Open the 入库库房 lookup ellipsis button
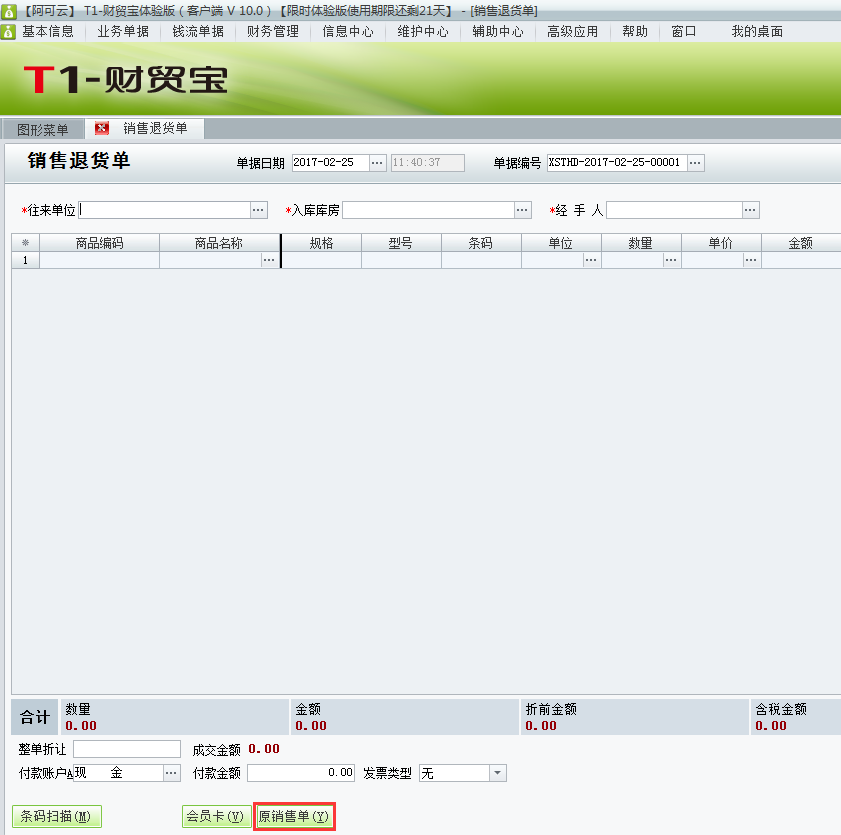This screenshot has height=835, width=841. pyautogui.click(x=522, y=210)
